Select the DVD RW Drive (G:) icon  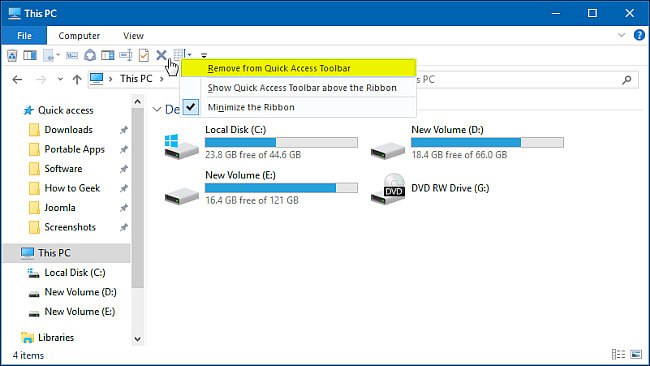point(388,189)
